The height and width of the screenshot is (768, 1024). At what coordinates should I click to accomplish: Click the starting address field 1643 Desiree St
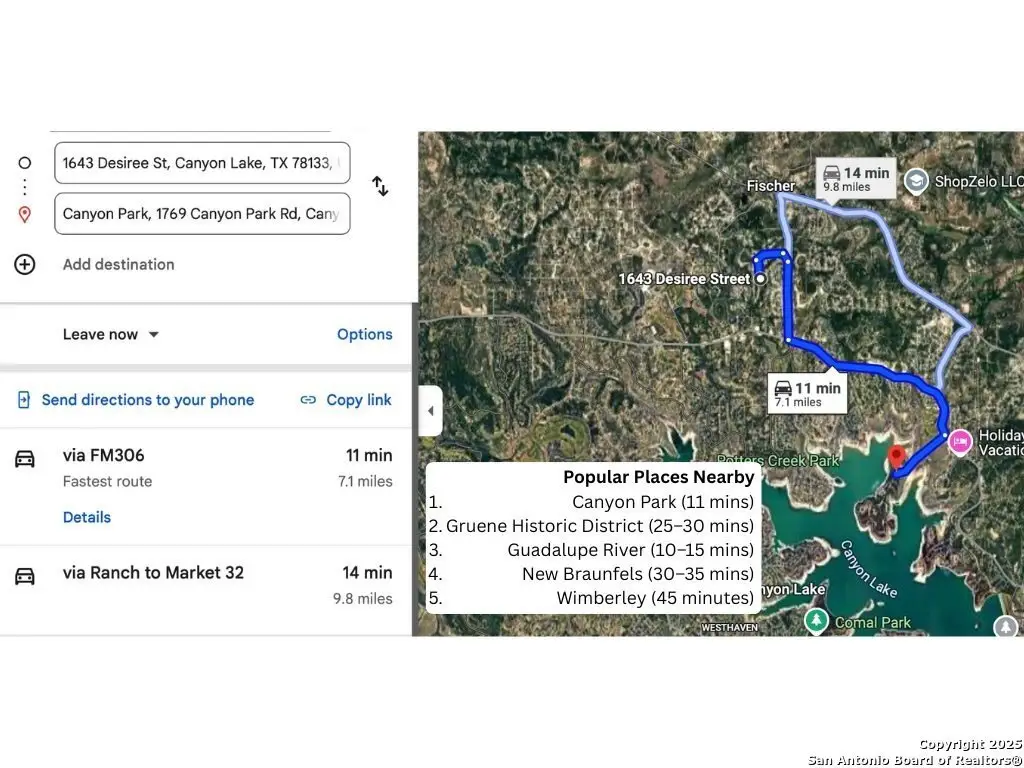(202, 163)
